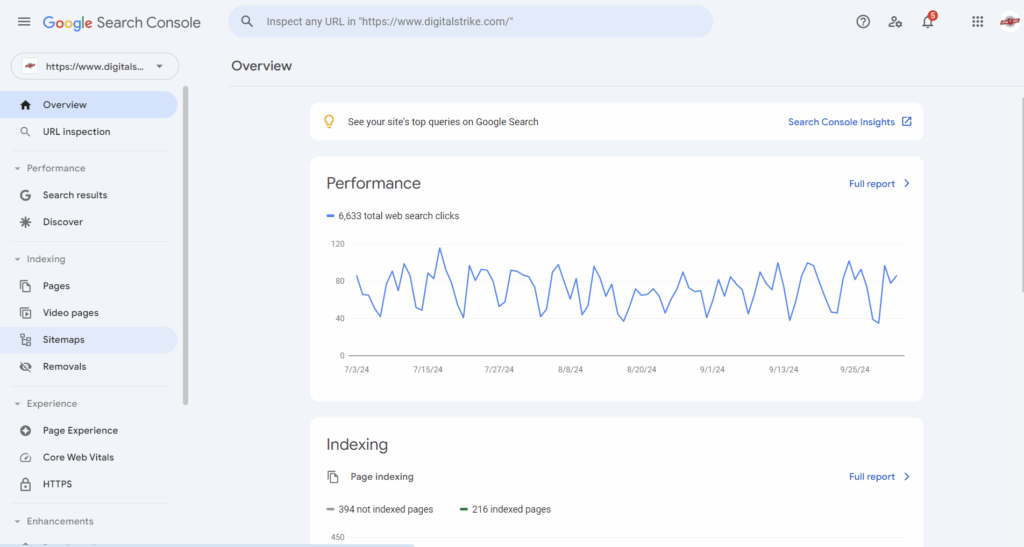Screen dimensions: 1024x547
Task: Click the 394 not indexed pages legend
Action: pos(379,510)
